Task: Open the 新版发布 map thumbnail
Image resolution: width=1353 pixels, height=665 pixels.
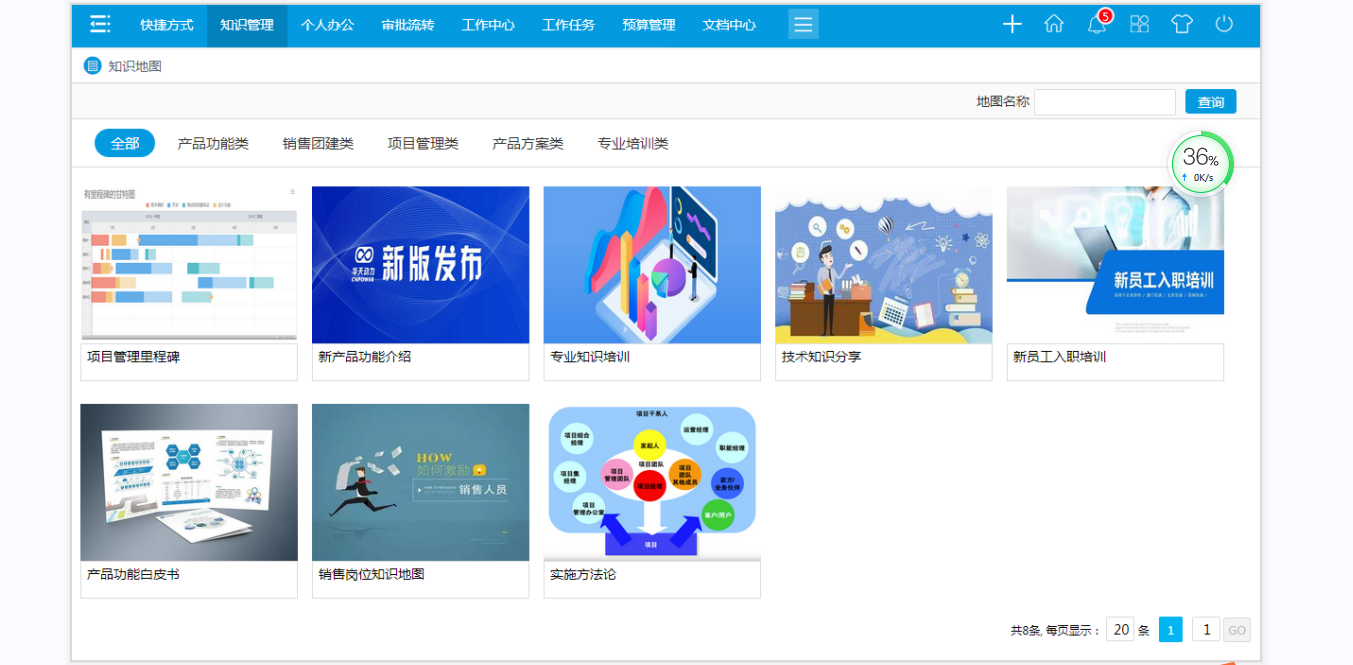Action: pos(420,265)
